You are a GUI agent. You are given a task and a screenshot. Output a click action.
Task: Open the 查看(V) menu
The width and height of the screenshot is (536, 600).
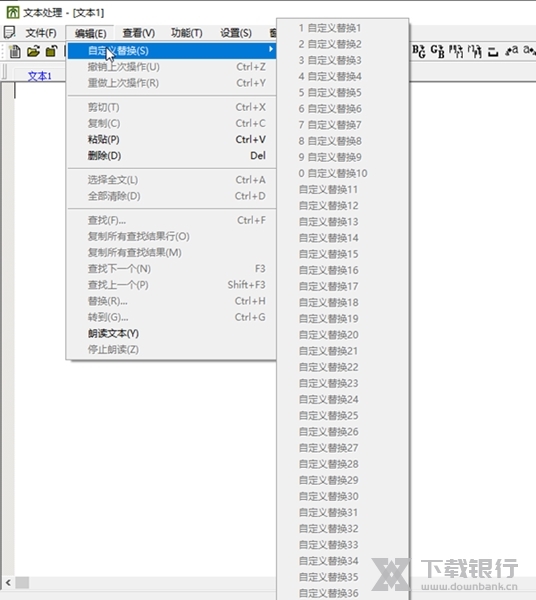point(138,33)
